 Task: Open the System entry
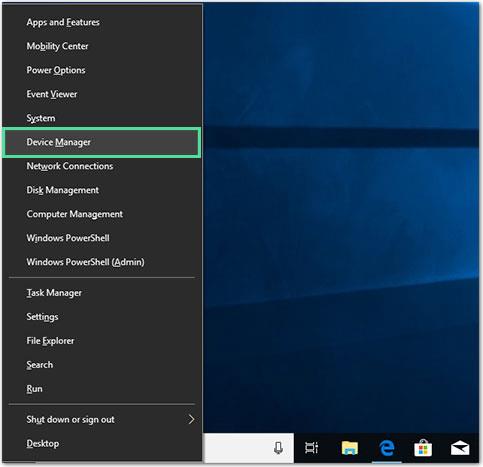(102, 118)
